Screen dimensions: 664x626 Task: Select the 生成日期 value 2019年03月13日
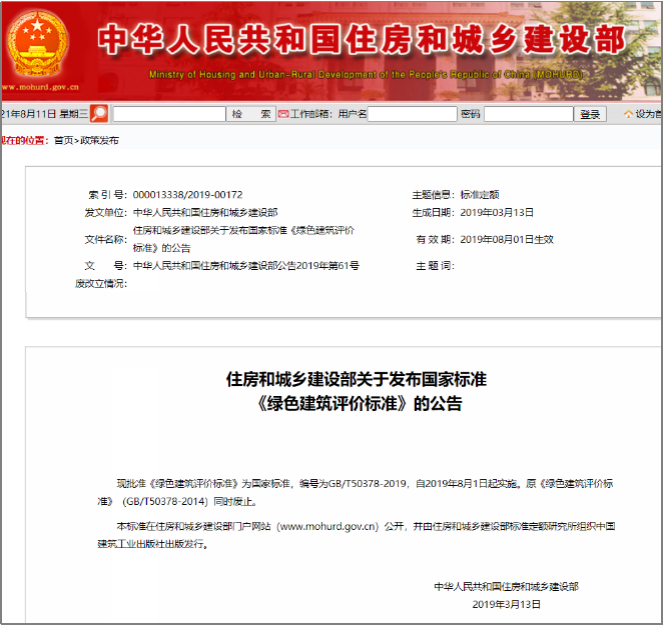click(x=497, y=213)
